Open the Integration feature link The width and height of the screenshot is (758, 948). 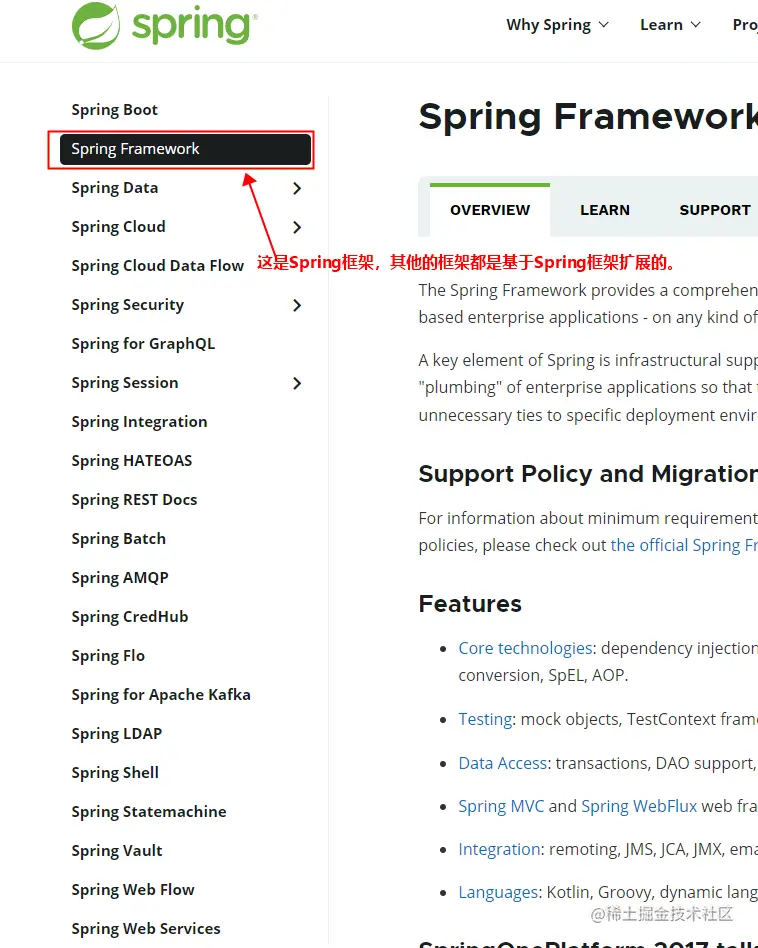[x=499, y=849]
